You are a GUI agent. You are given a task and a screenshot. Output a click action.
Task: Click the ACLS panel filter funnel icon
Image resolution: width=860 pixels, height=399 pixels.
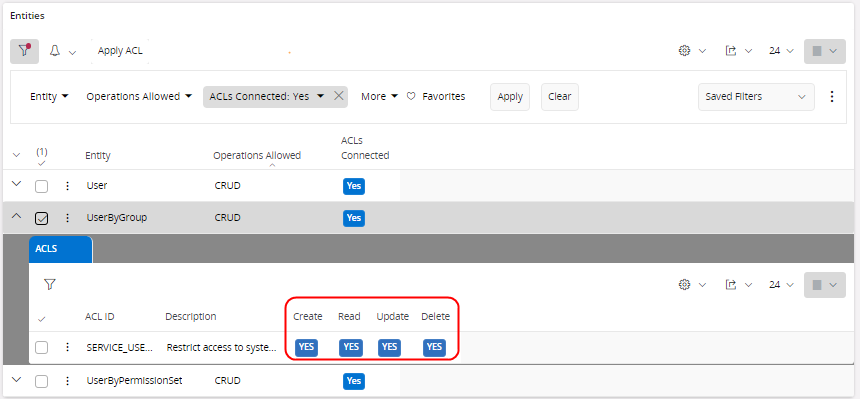50,284
